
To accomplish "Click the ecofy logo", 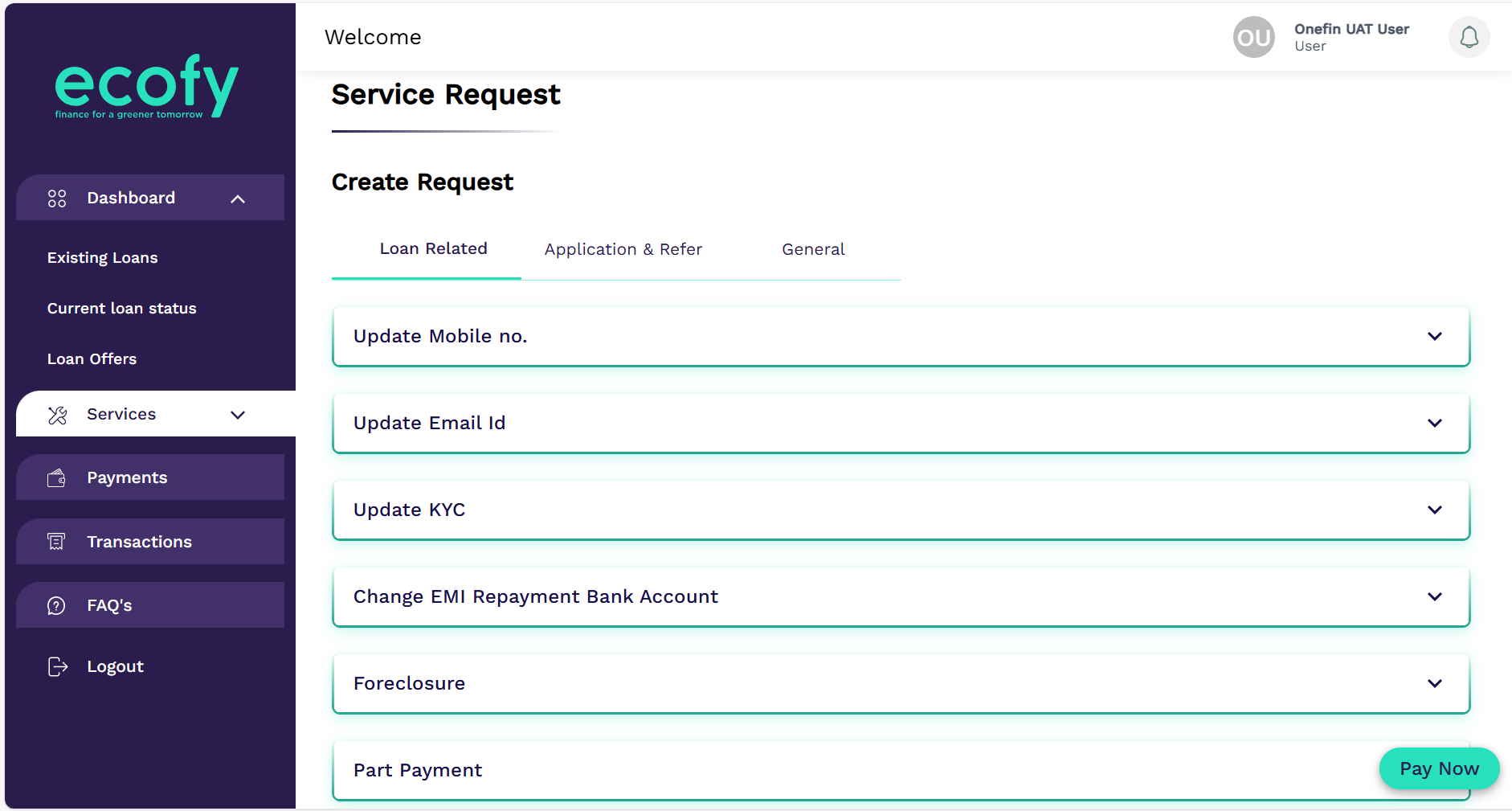I will pyautogui.click(x=146, y=87).
